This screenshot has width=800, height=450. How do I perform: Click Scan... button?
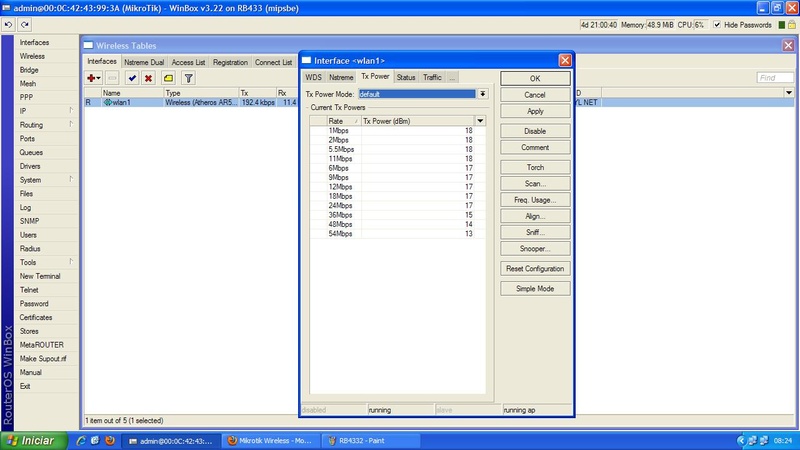pos(535,184)
